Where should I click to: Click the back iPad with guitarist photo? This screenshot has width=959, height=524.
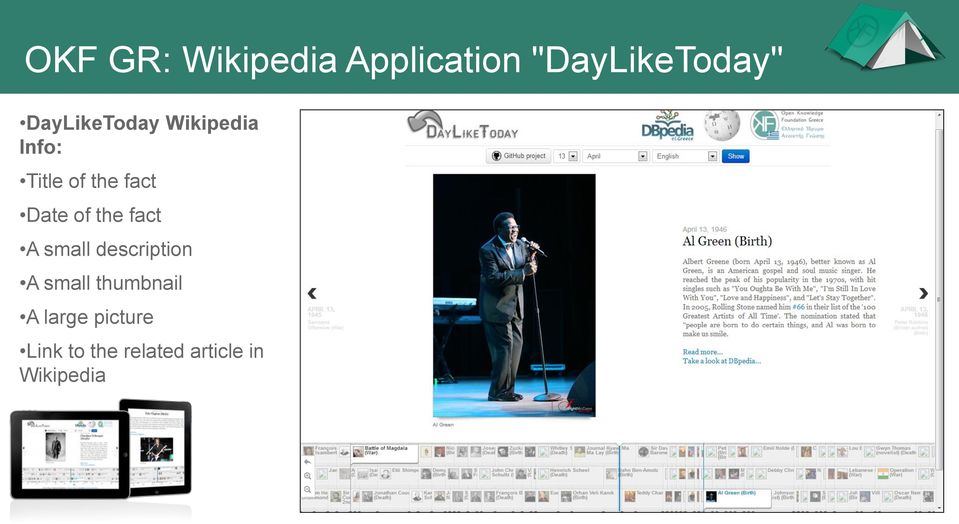(158, 446)
